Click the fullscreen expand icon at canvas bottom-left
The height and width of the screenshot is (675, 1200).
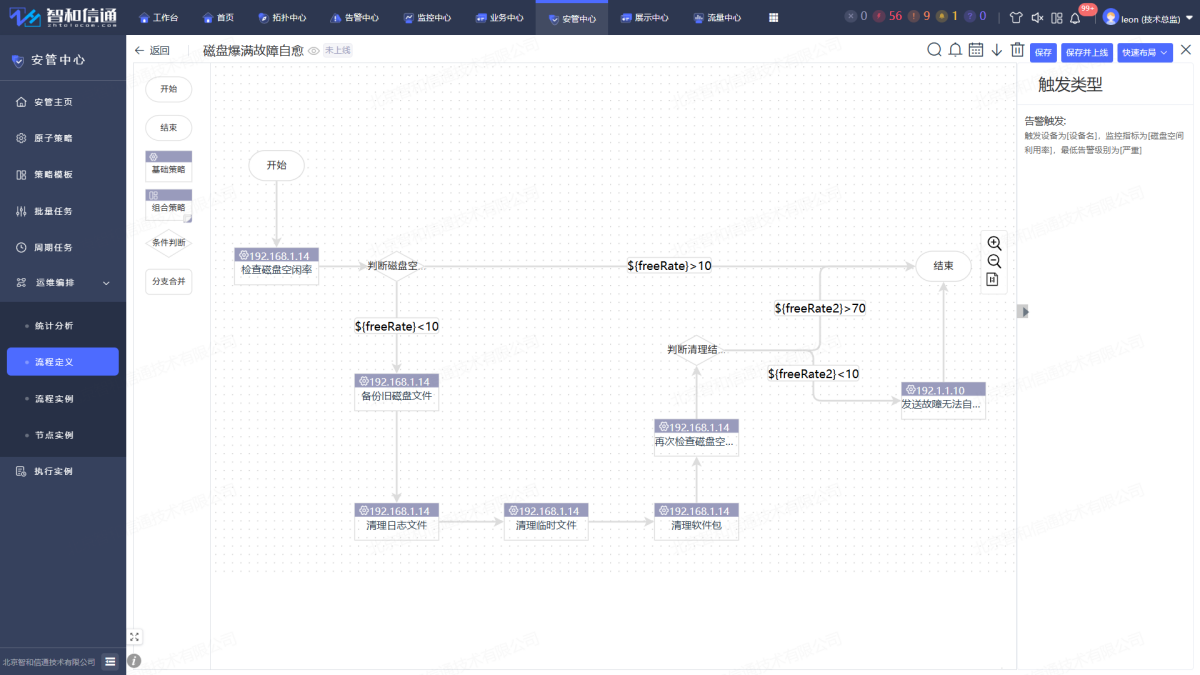pos(135,636)
